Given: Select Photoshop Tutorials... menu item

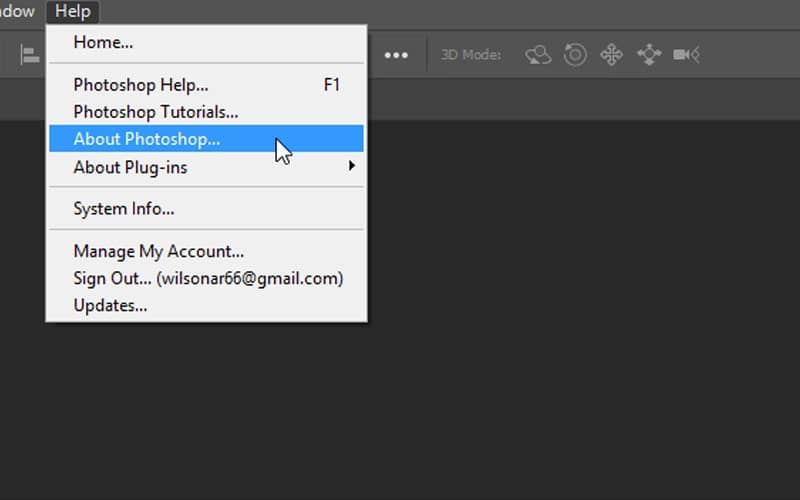Looking at the screenshot, I should point(206,112).
